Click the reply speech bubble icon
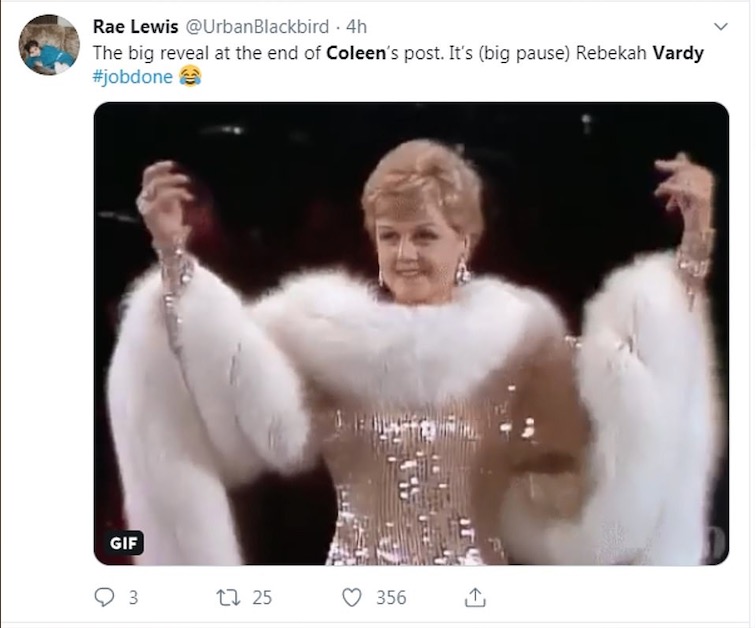The height and width of the screenshot is (628, 756). point(104,597)
